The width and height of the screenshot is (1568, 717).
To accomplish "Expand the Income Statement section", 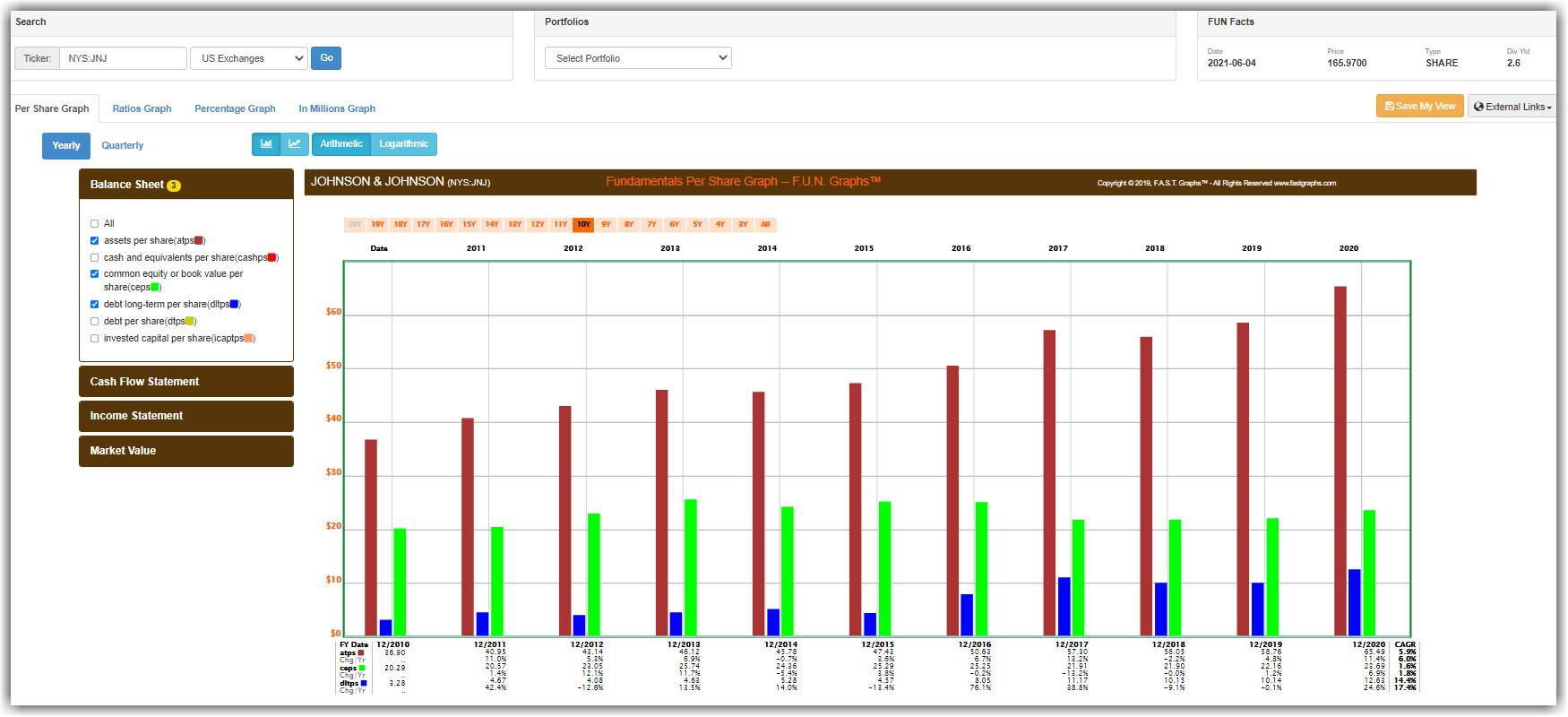I will tap(186, 416).
